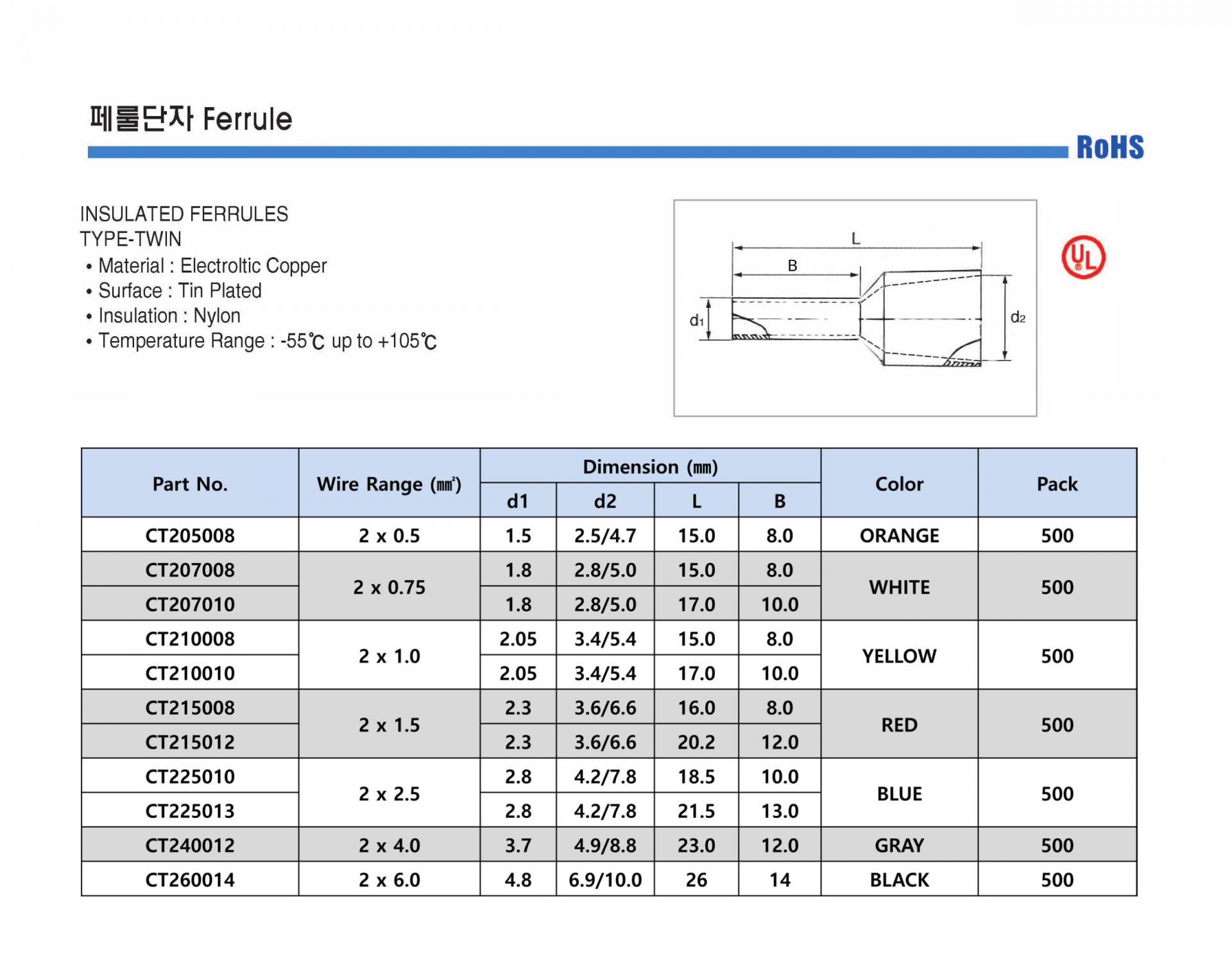Click the RED color cell
Image resolution: width=1232 pixels, height=968 pixels.
click(x=900, y=724)
